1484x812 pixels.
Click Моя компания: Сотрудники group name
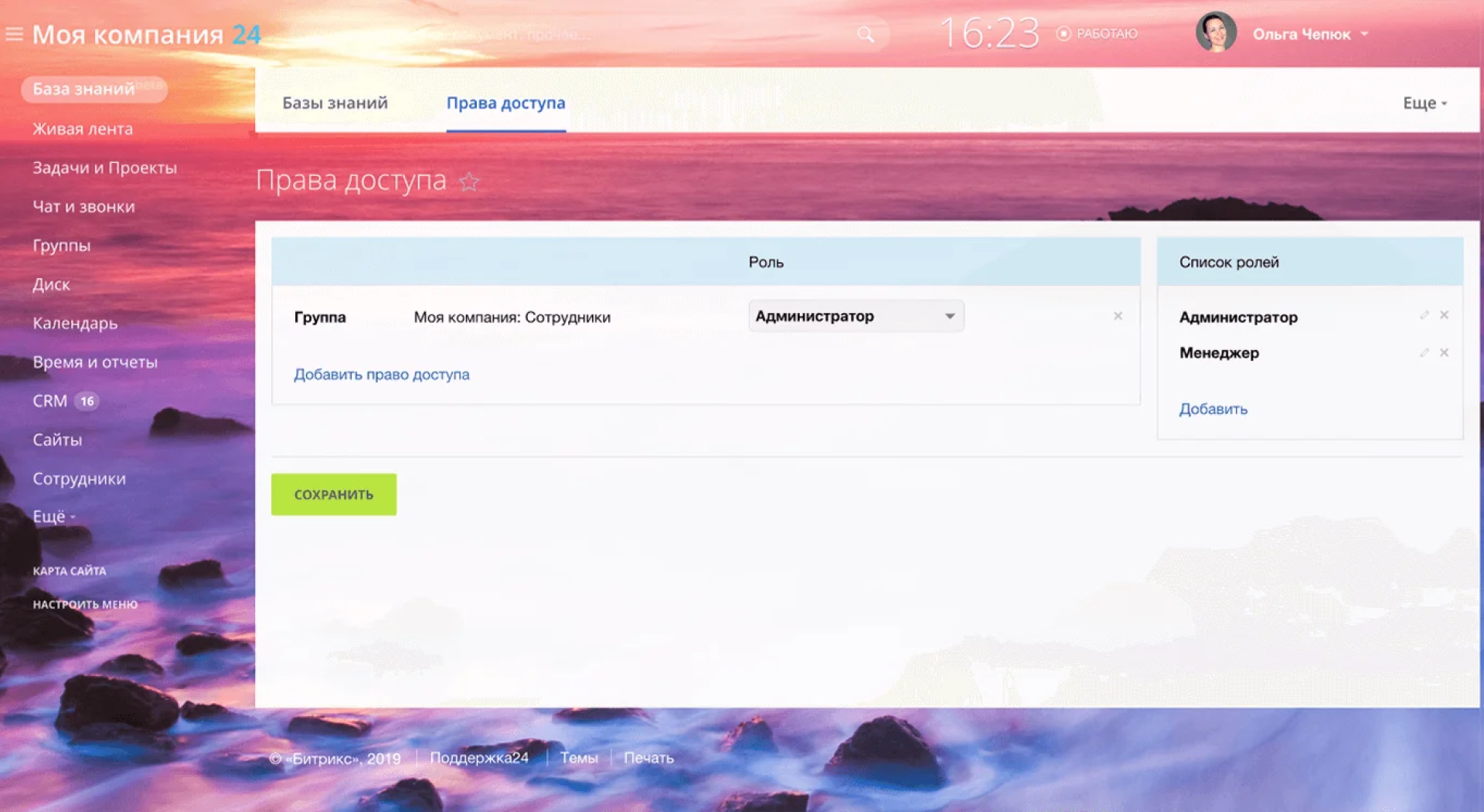512,317
